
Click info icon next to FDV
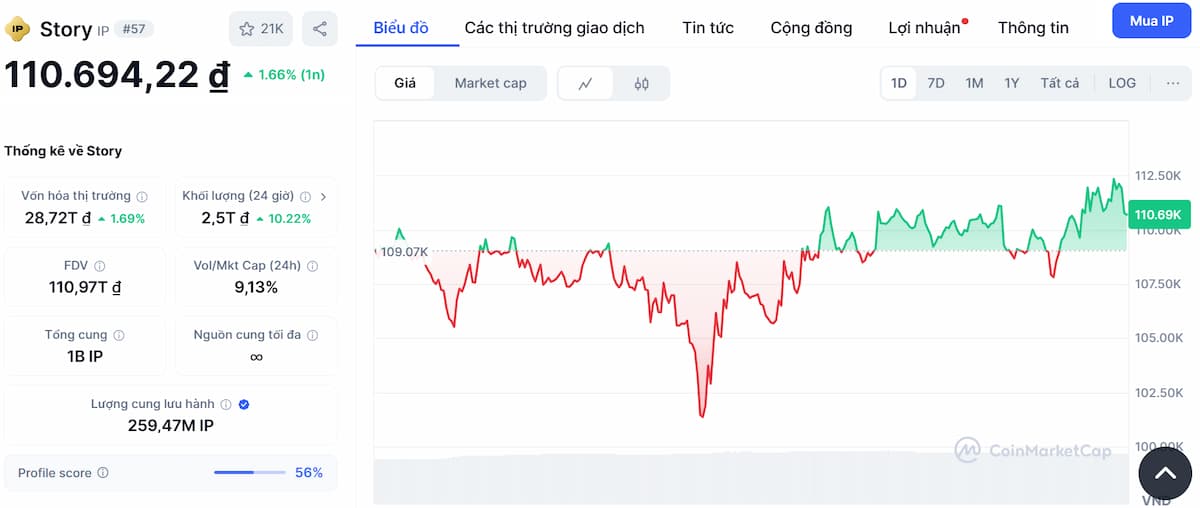99,266
